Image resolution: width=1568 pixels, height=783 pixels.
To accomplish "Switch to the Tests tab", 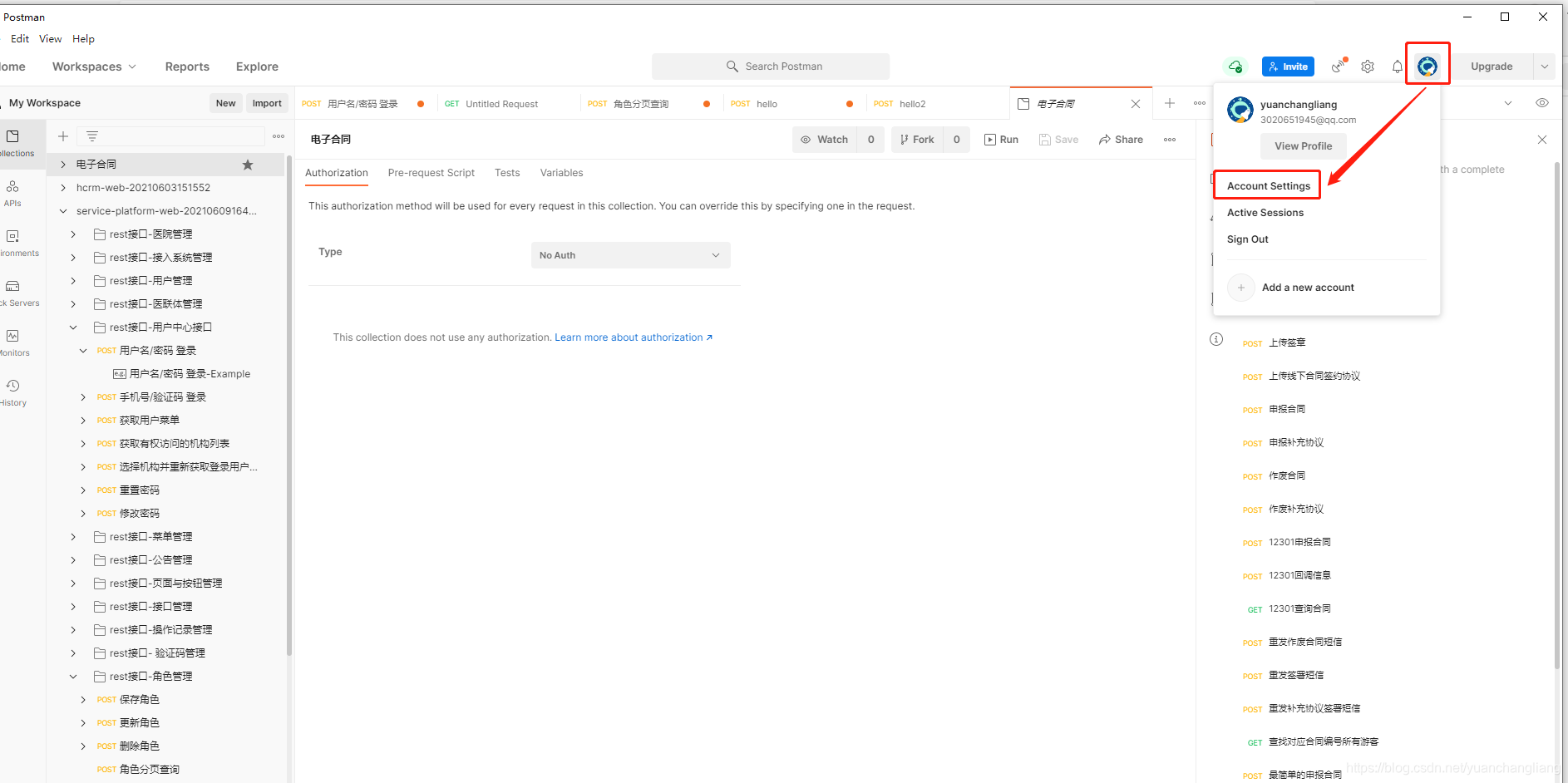I will [x=507, y=173].
